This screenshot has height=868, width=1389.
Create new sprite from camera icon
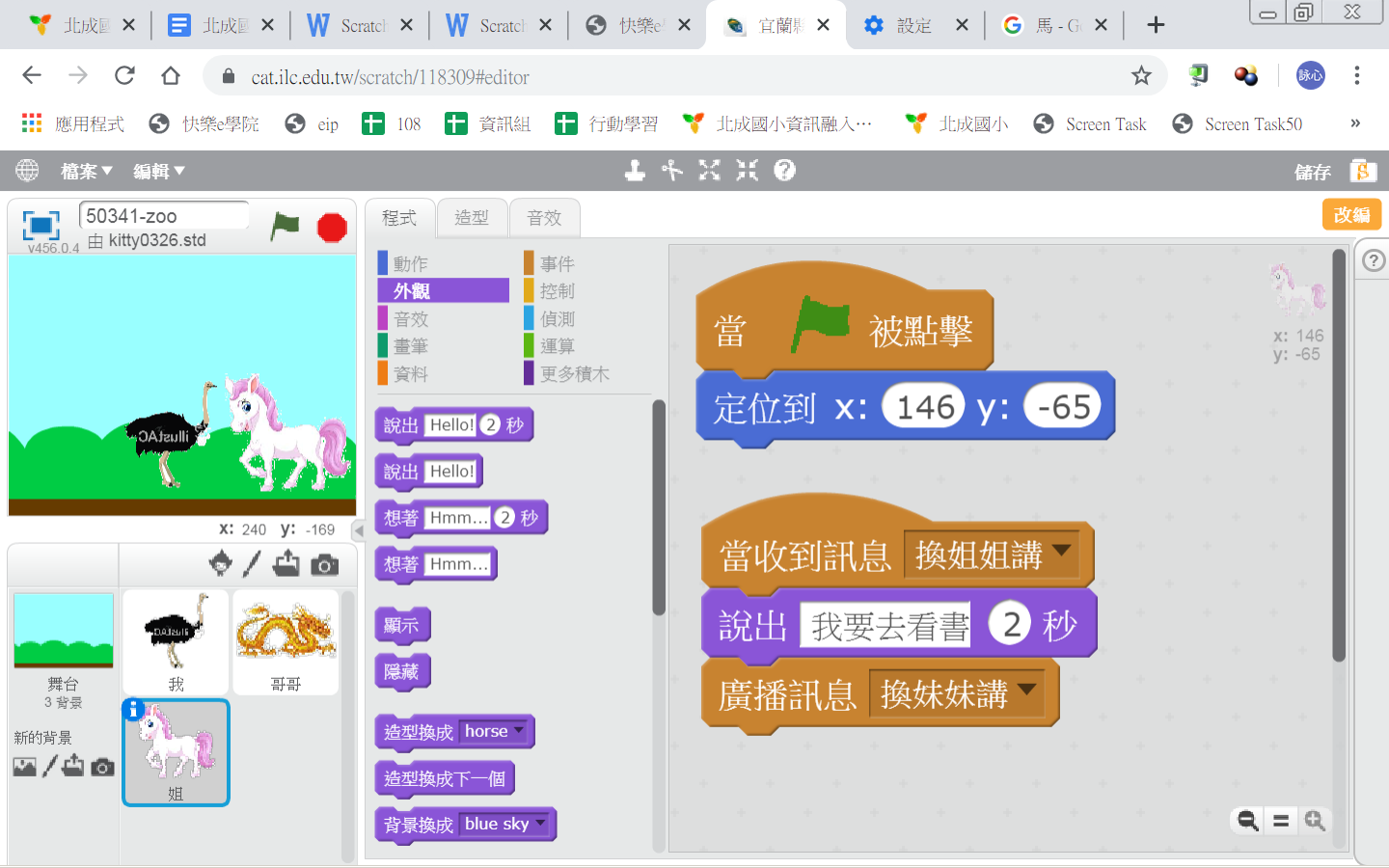coord(325,564)
